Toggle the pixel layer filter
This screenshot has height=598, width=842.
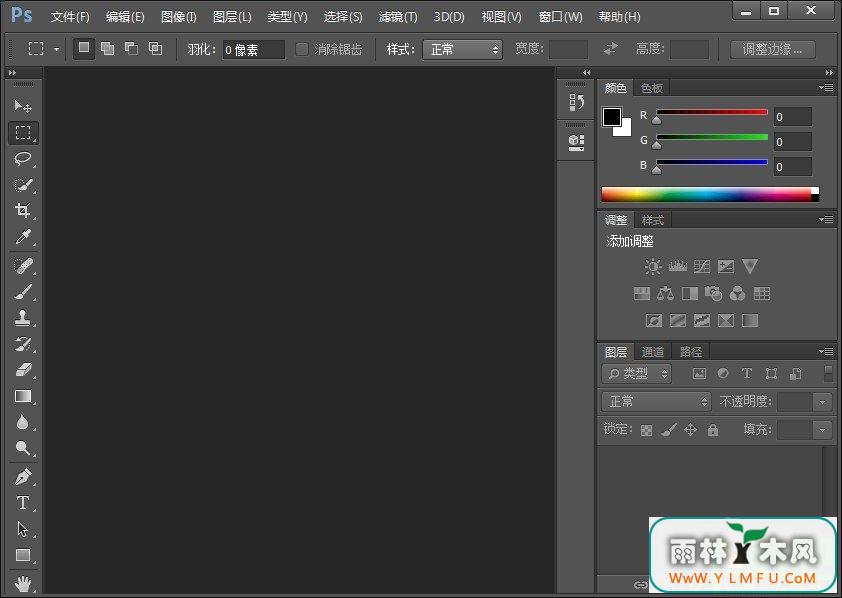click(x=699, y=374)
